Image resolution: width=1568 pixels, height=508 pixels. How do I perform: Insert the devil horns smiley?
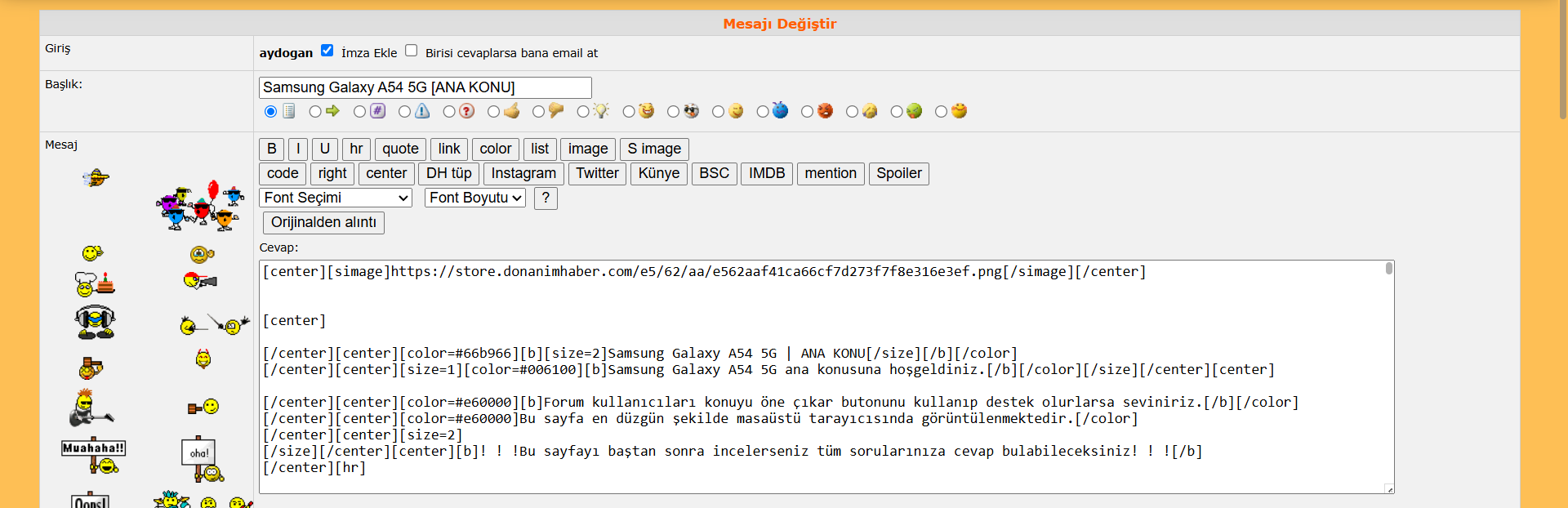[203, 359]
